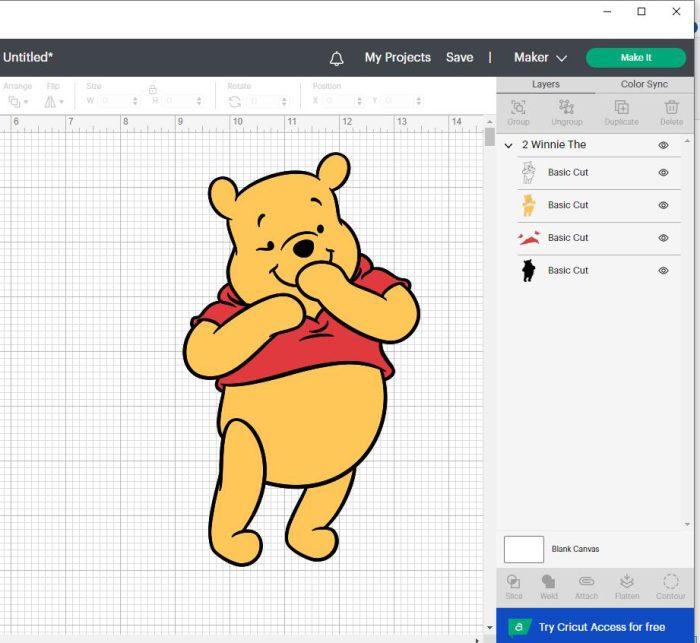This screenshot has width=700, height=643.
Task: Toggle visibility of black Basic Cut layer
Action: 663,271
